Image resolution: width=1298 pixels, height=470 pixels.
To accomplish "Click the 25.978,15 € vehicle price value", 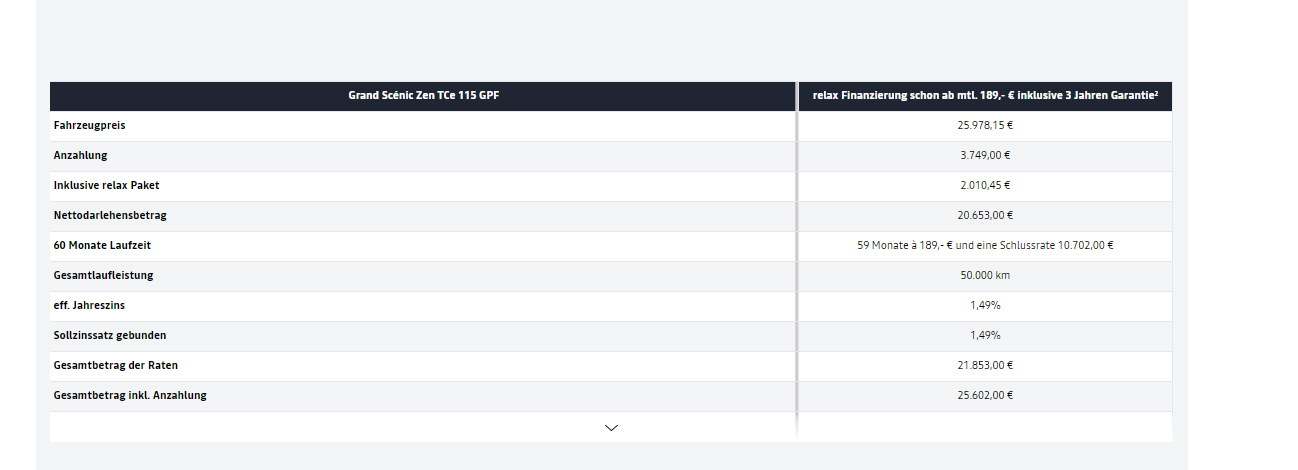I will (x=985, y=126).
